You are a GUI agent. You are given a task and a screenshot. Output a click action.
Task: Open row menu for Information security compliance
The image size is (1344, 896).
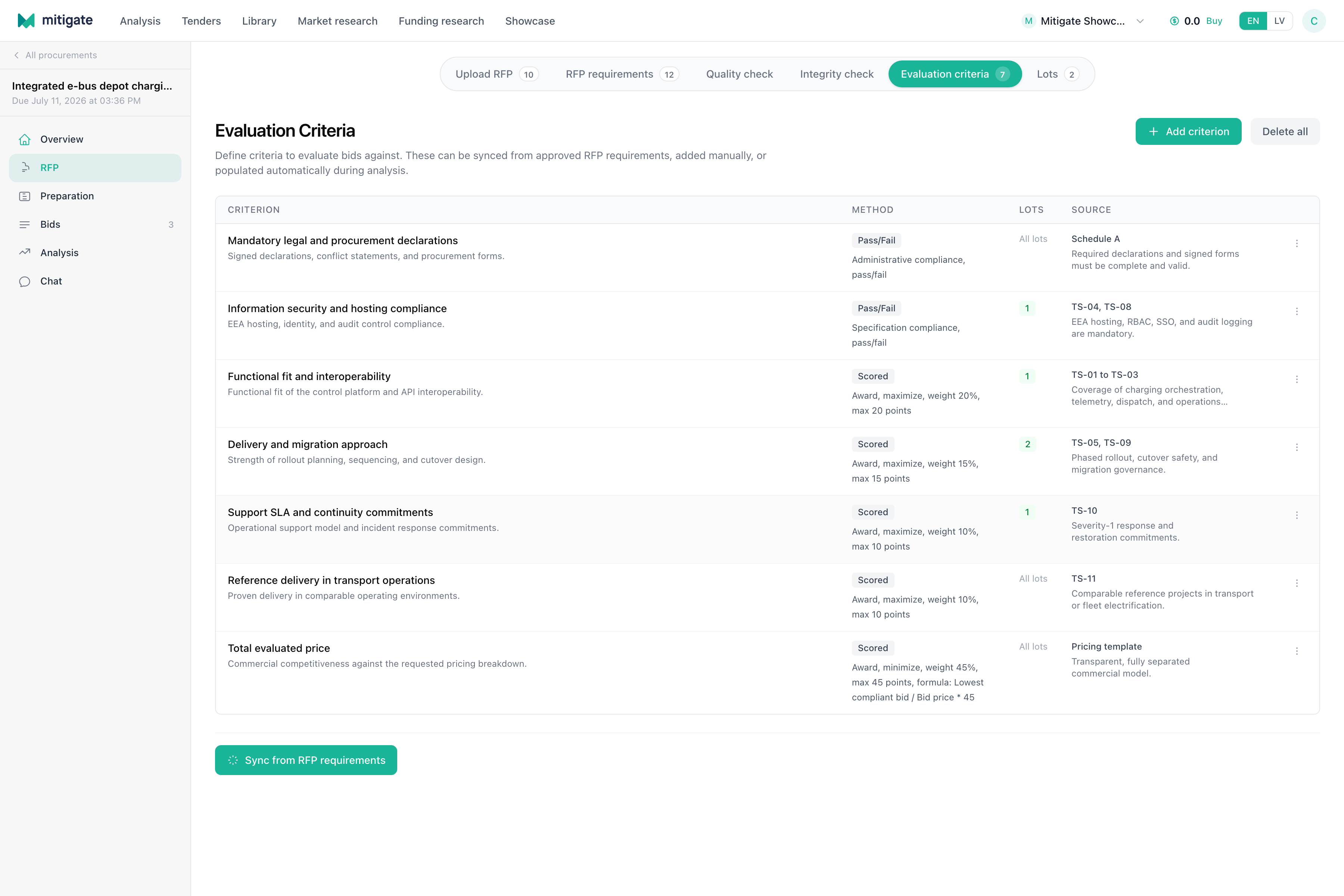coord(1297,311)
